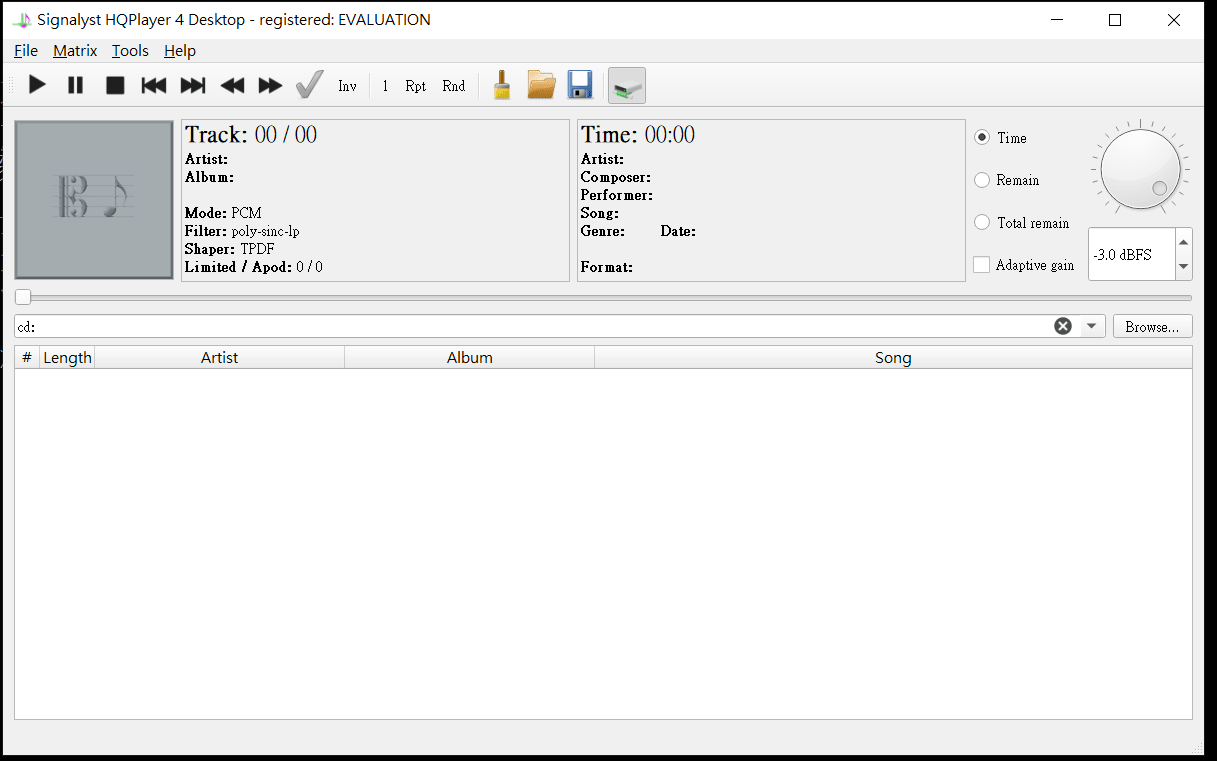
Task: Click the gray checkmark toolbar icon
Action: point(310,85)
